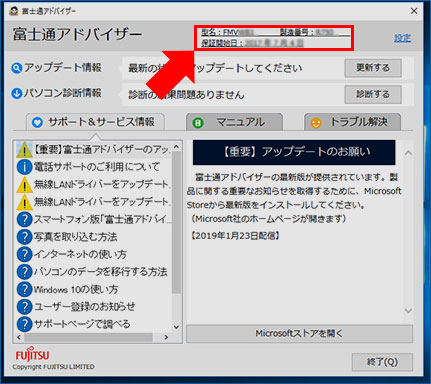The width and height of the screenshot is (431, 384).
Task: Click list scrollbar down arrow
Action: [176, 327]
